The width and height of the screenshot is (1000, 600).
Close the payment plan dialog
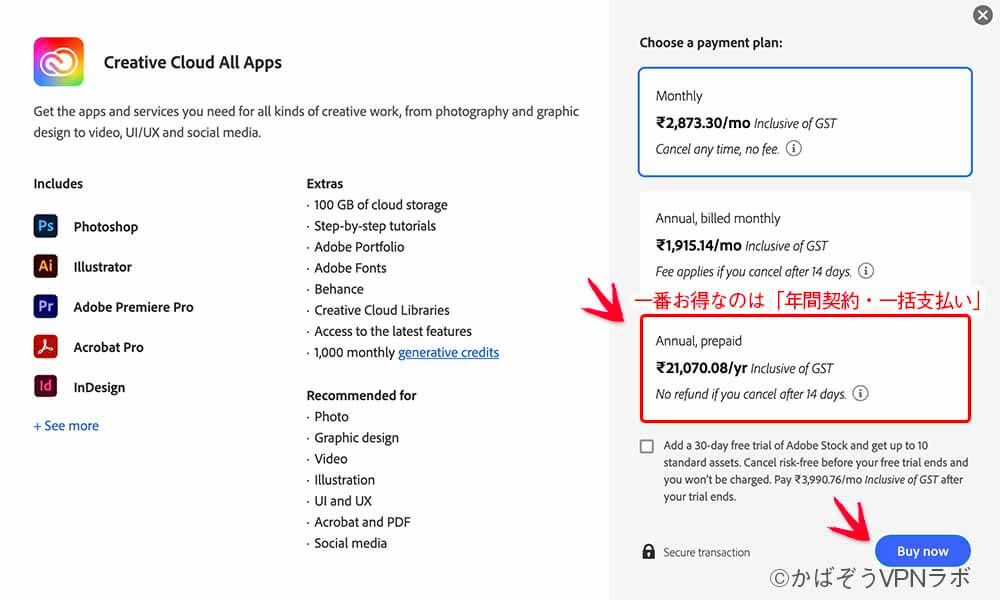click(x=983, y=15)
